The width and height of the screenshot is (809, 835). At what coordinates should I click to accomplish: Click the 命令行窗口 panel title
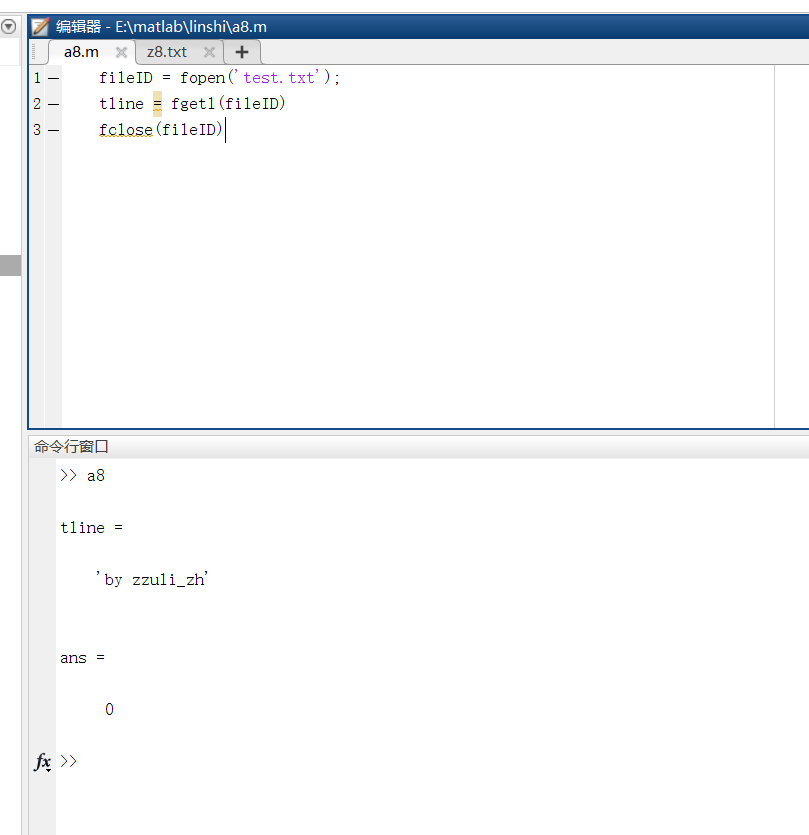71,447
